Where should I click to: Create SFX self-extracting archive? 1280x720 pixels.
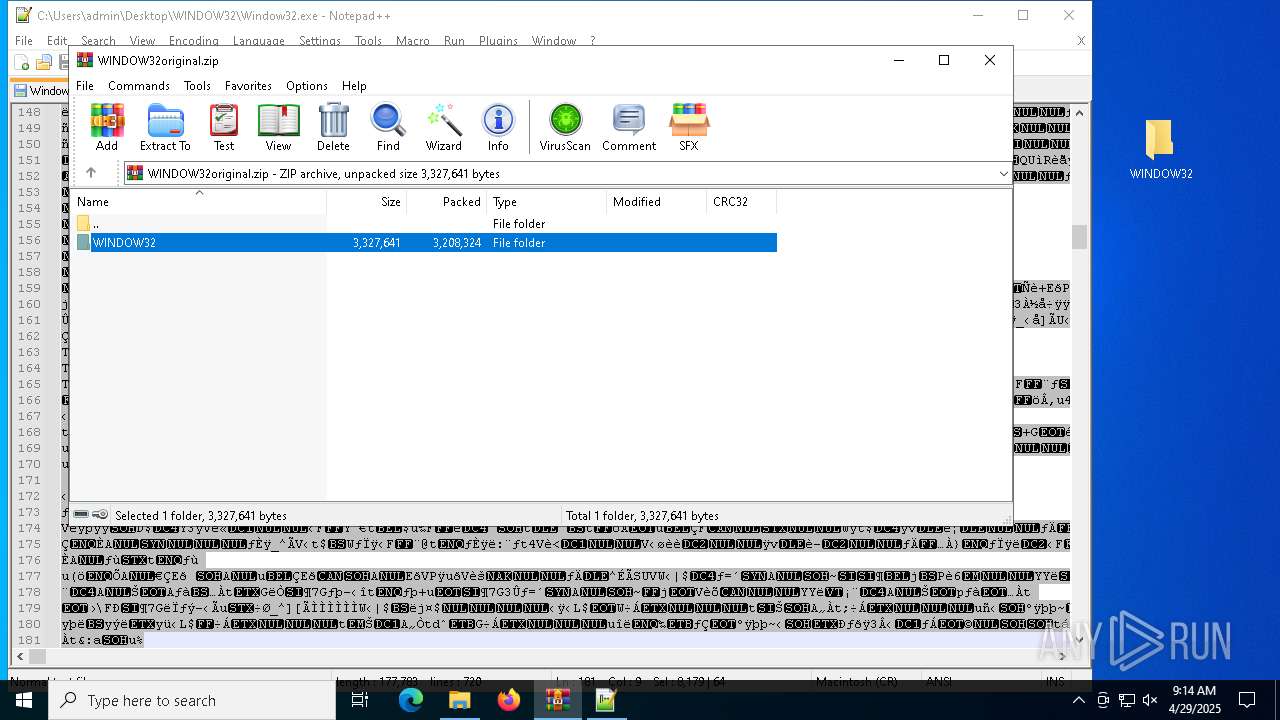(x=689, y=127)
